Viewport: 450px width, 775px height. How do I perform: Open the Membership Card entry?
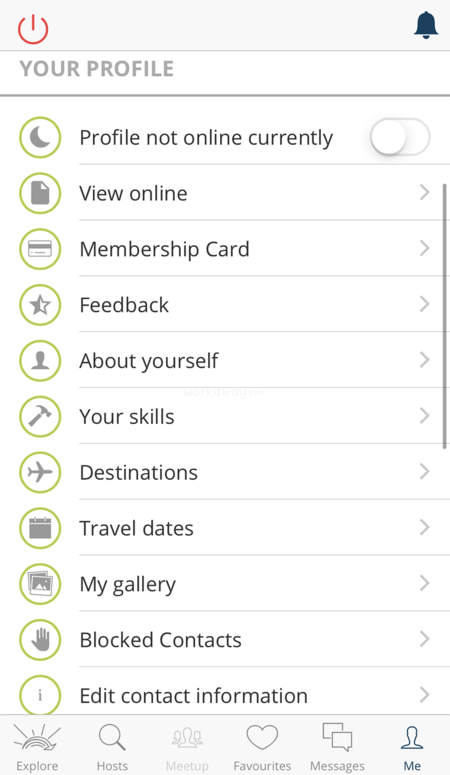pyautogui.click(x=225, y=249)
